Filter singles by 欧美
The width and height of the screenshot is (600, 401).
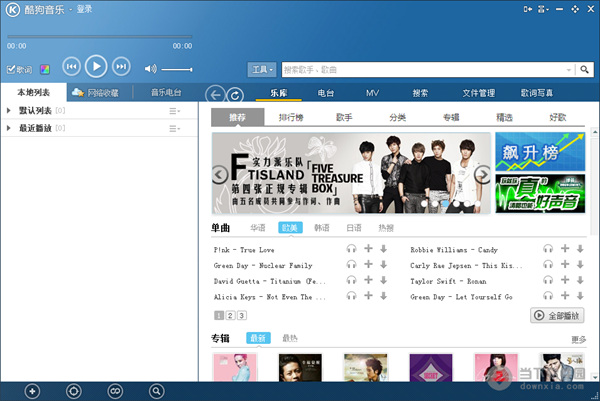click(x=290, y=228)
